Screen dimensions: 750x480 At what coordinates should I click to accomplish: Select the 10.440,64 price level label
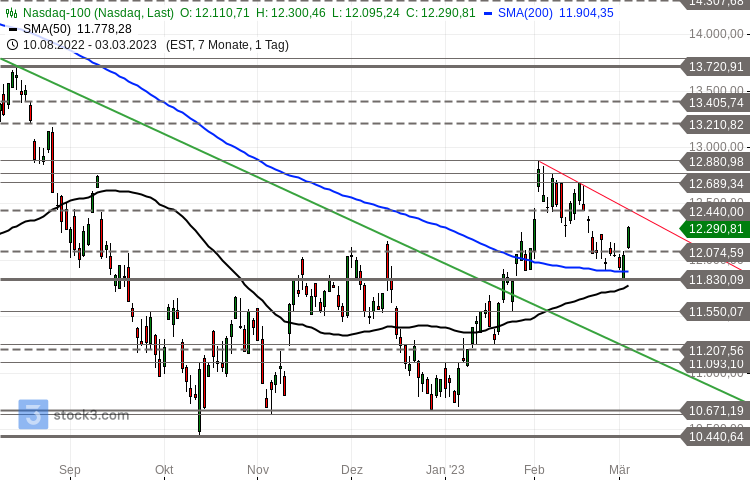click(715, 436)
